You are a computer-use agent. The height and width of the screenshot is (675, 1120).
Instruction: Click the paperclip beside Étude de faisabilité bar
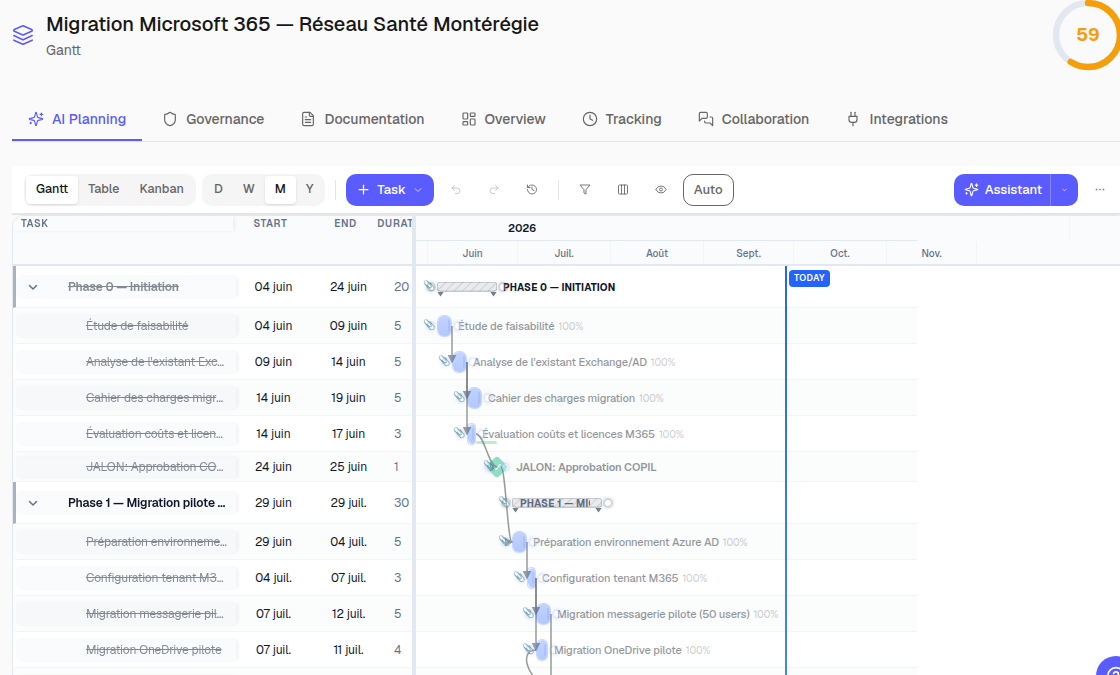click(429, 325)
